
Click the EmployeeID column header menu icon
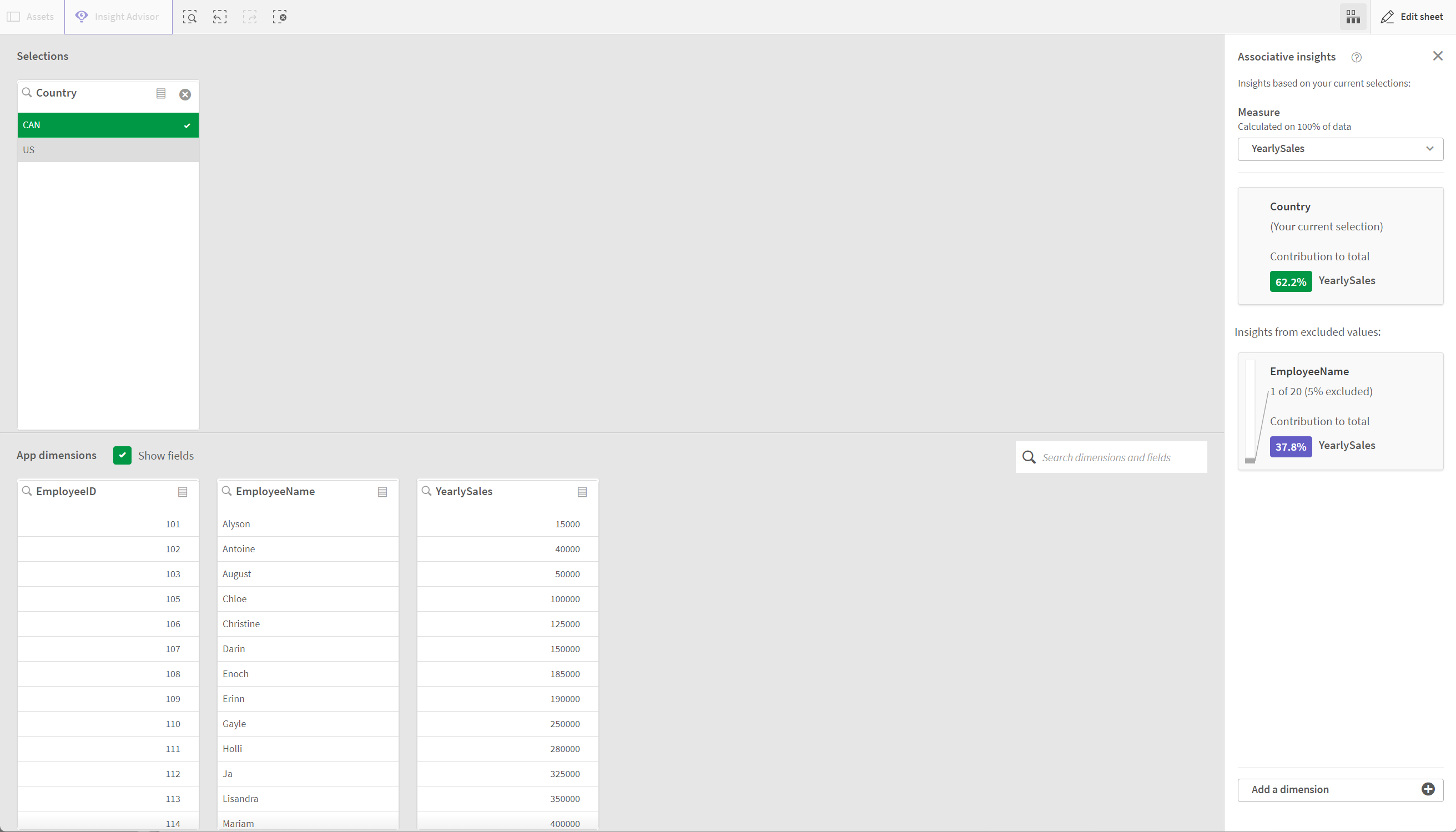183,492
